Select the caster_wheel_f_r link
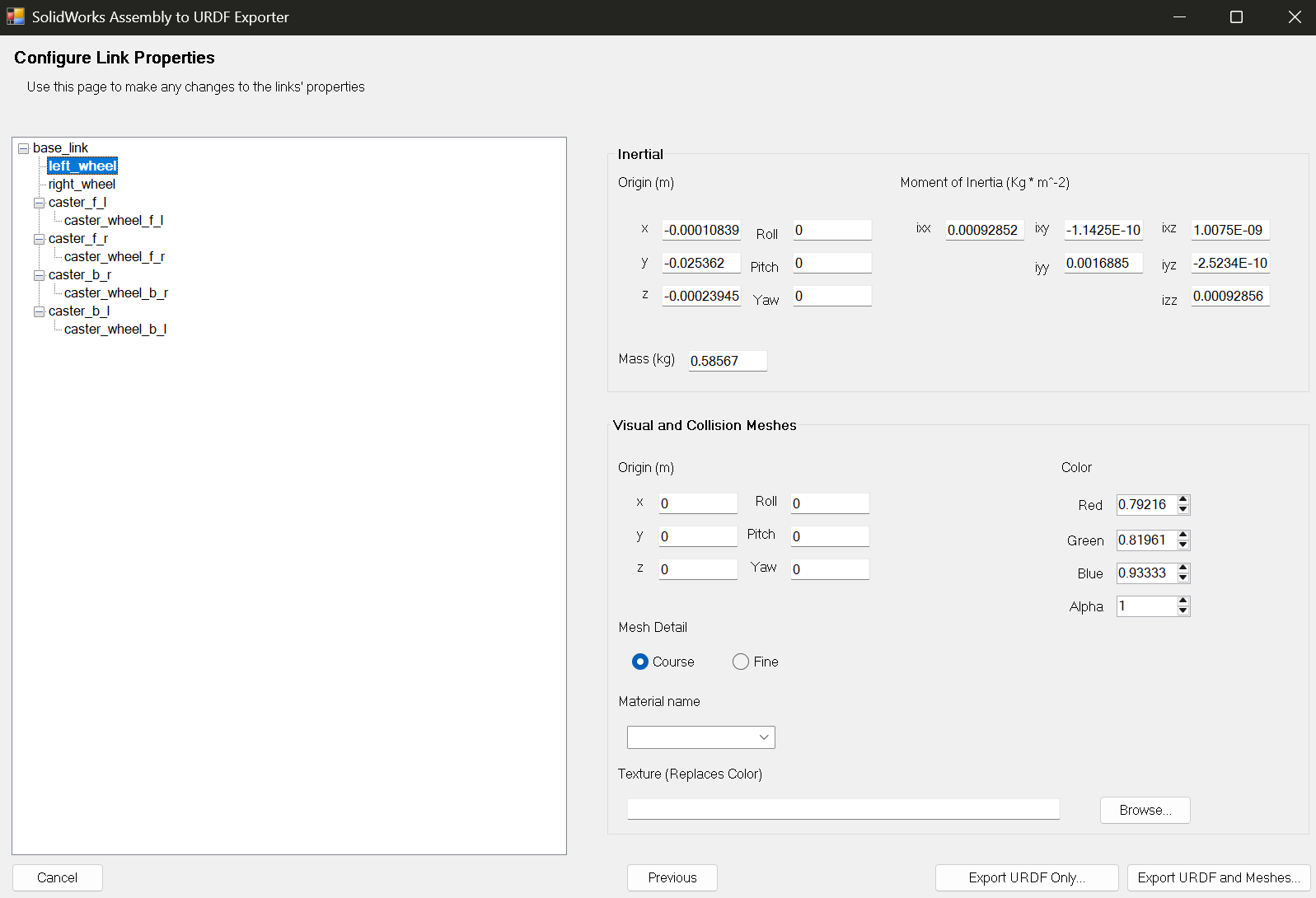This screenshot has width=1316, height=898. 115,256
